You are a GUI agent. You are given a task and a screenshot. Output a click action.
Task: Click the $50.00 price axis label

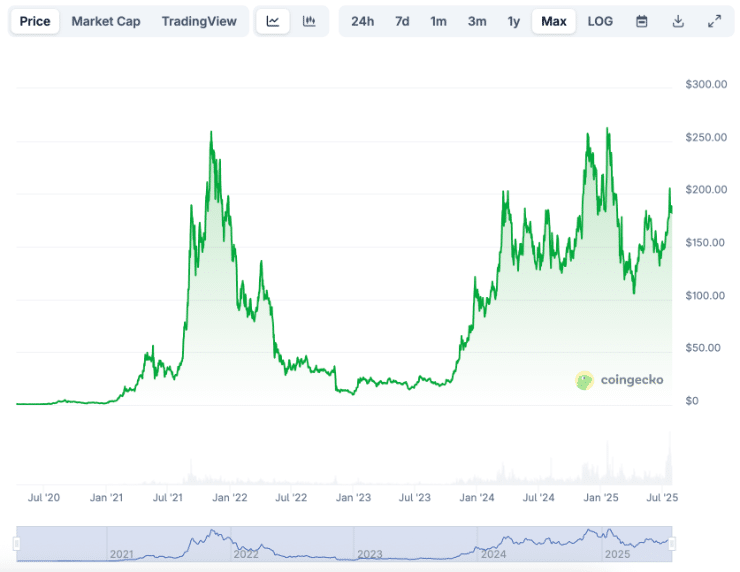(x=703, y=348)
